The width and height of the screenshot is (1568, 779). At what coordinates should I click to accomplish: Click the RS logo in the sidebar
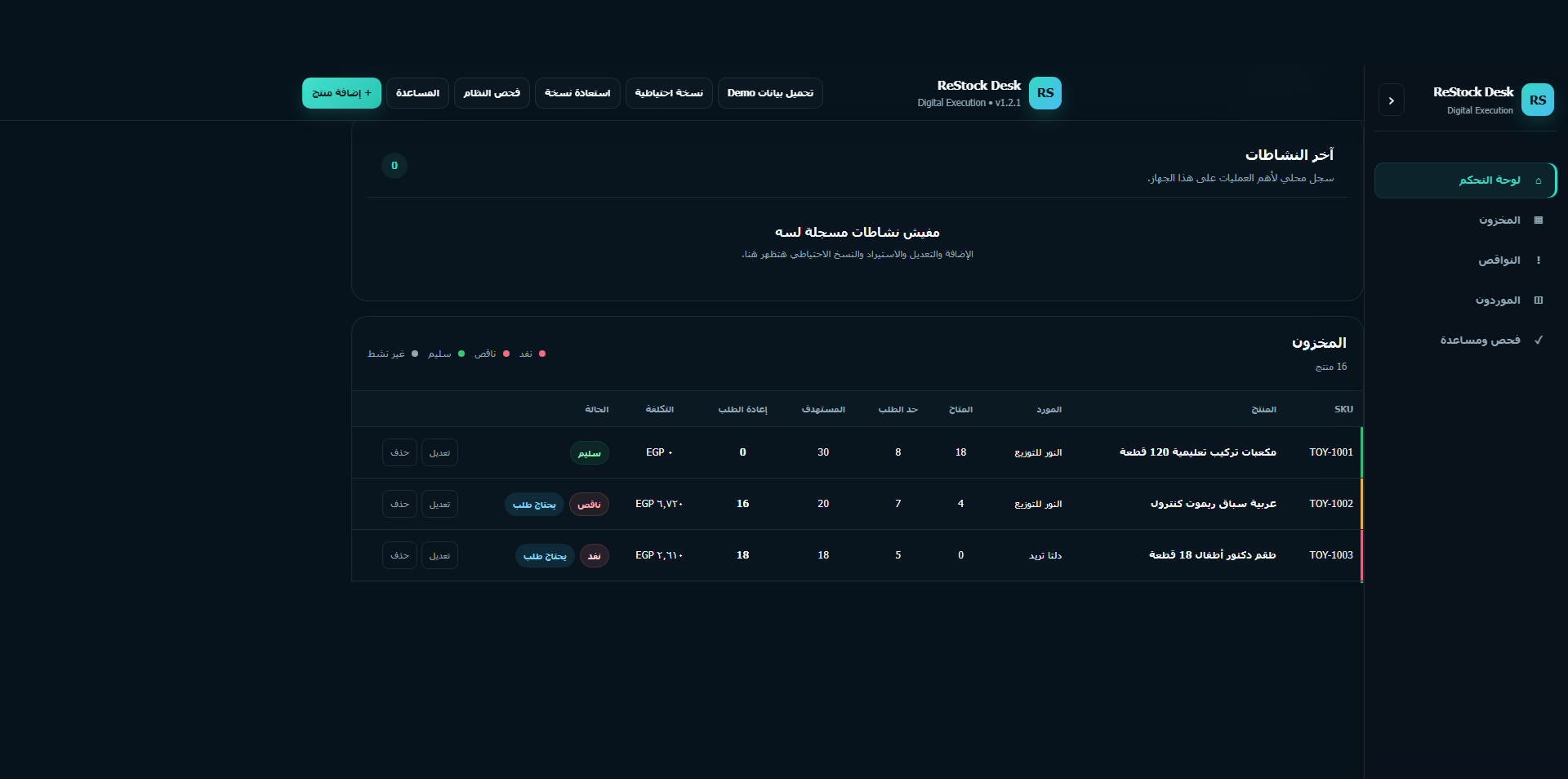click(1537, 100)
